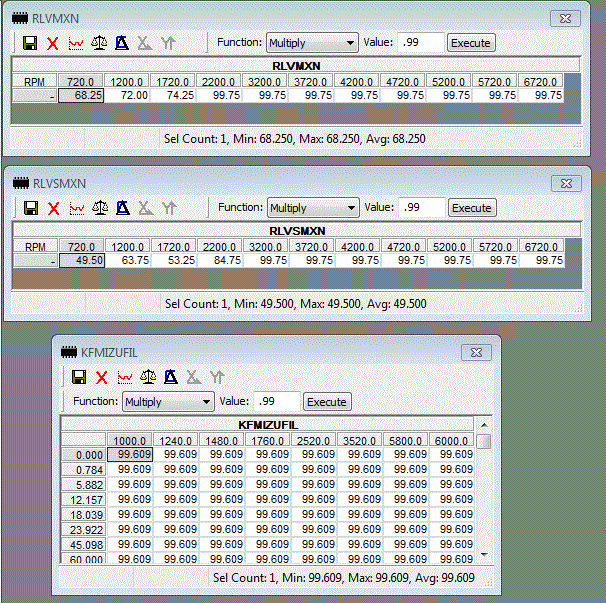
Task: Click the 45.098 row header in KFMIZUFIL
Action: pyautogui.click(x=83, y=545)
